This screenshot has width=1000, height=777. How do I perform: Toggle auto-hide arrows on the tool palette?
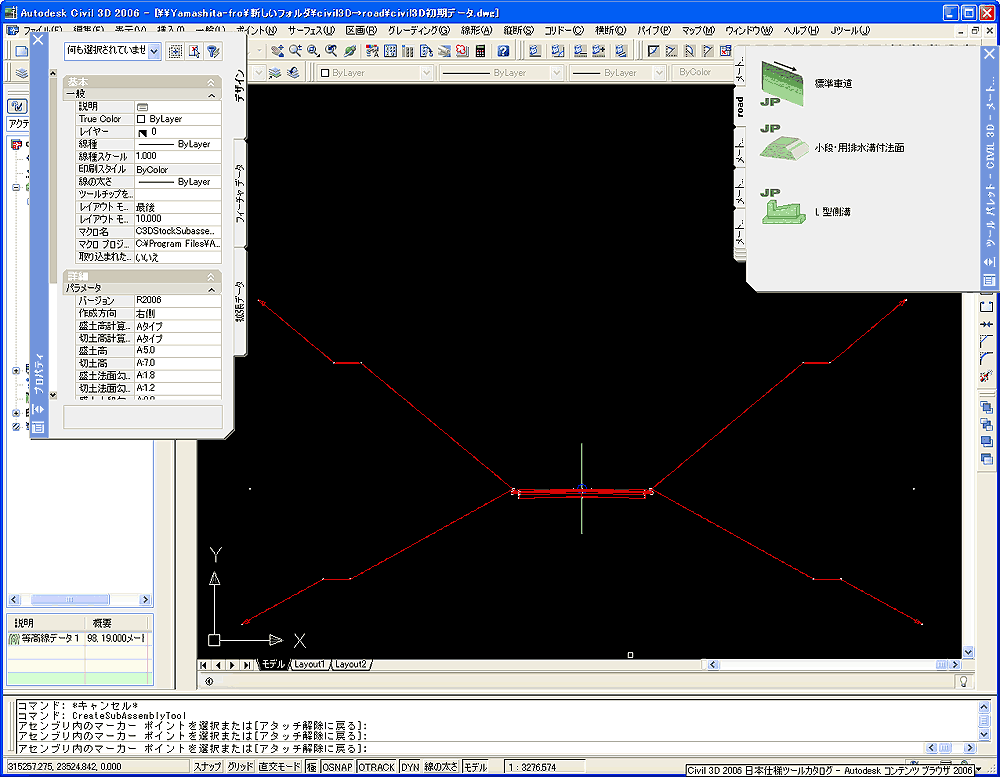pos(989,262)
